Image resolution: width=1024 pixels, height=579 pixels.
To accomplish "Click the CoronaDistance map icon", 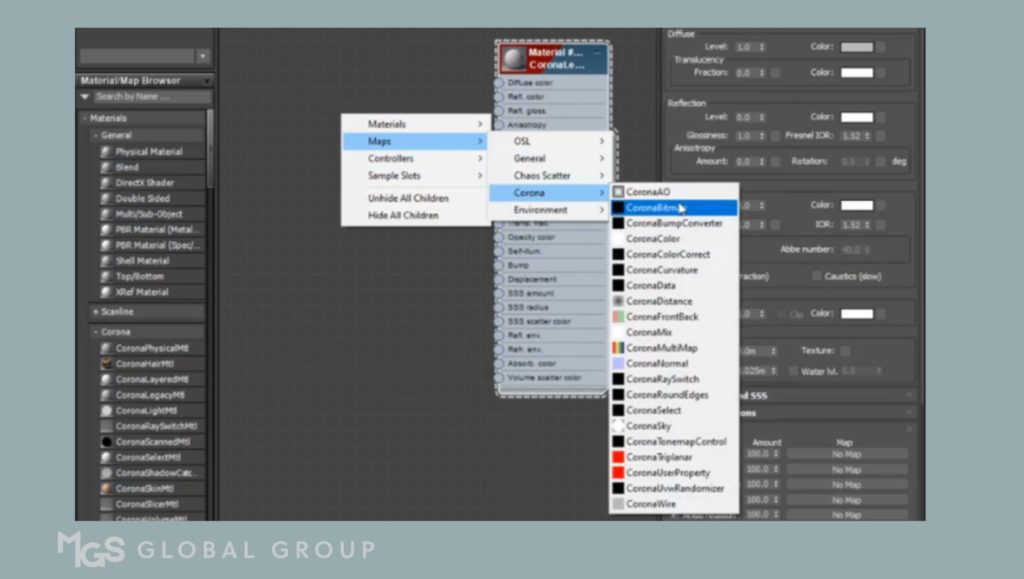I will point(618,301).
